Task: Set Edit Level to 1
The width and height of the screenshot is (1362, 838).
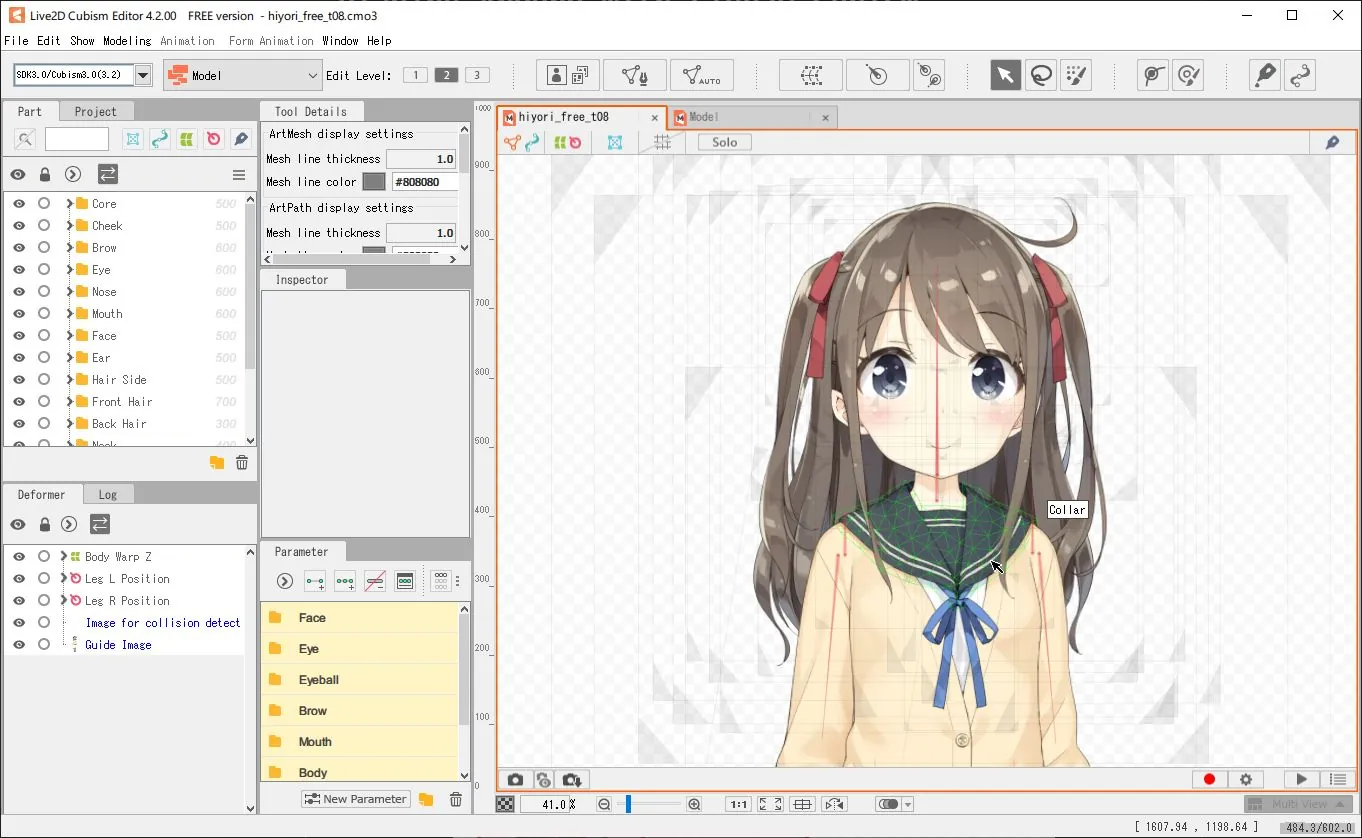Action: pos(415,75)
